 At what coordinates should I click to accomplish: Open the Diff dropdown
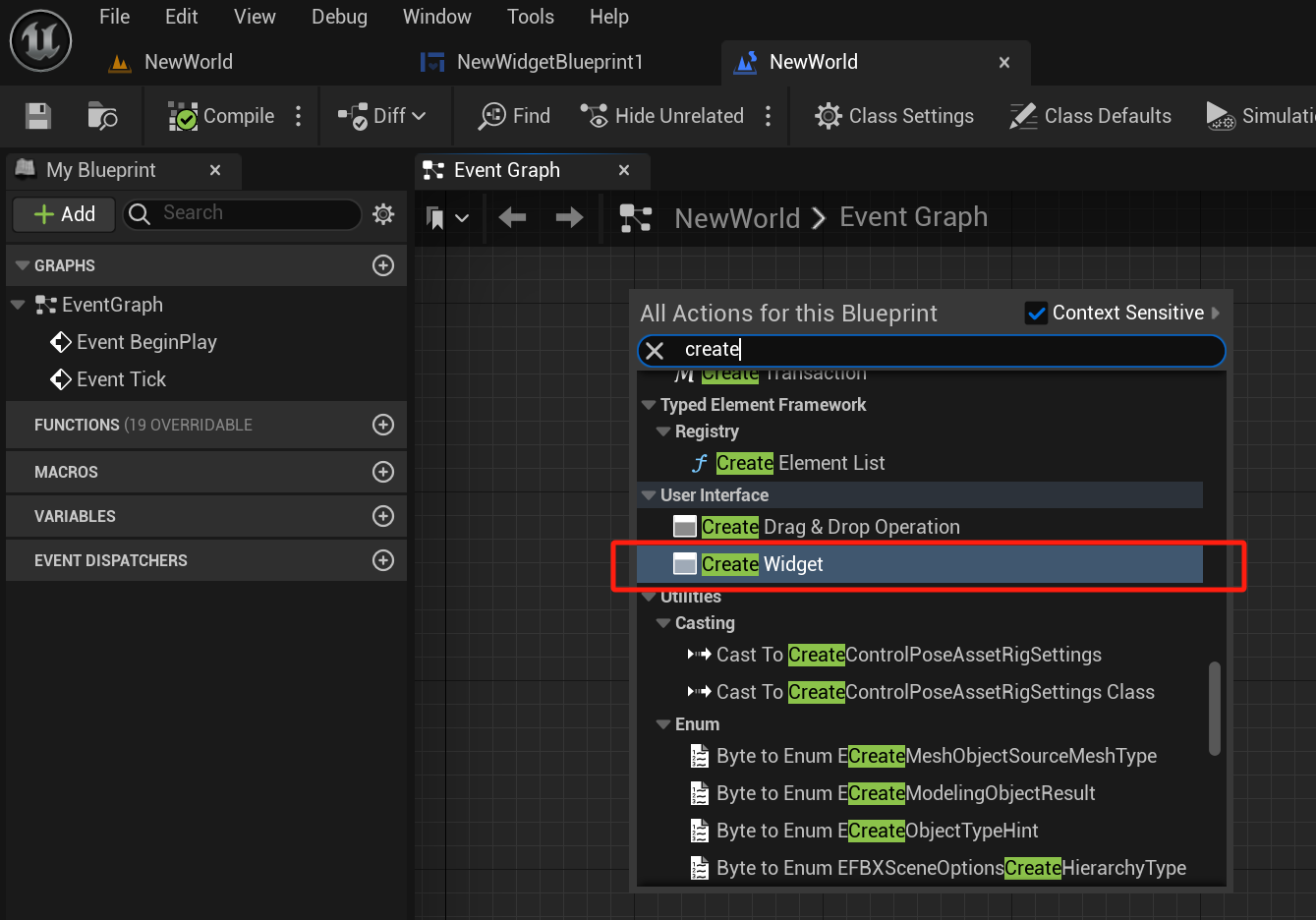coord(382,116)
